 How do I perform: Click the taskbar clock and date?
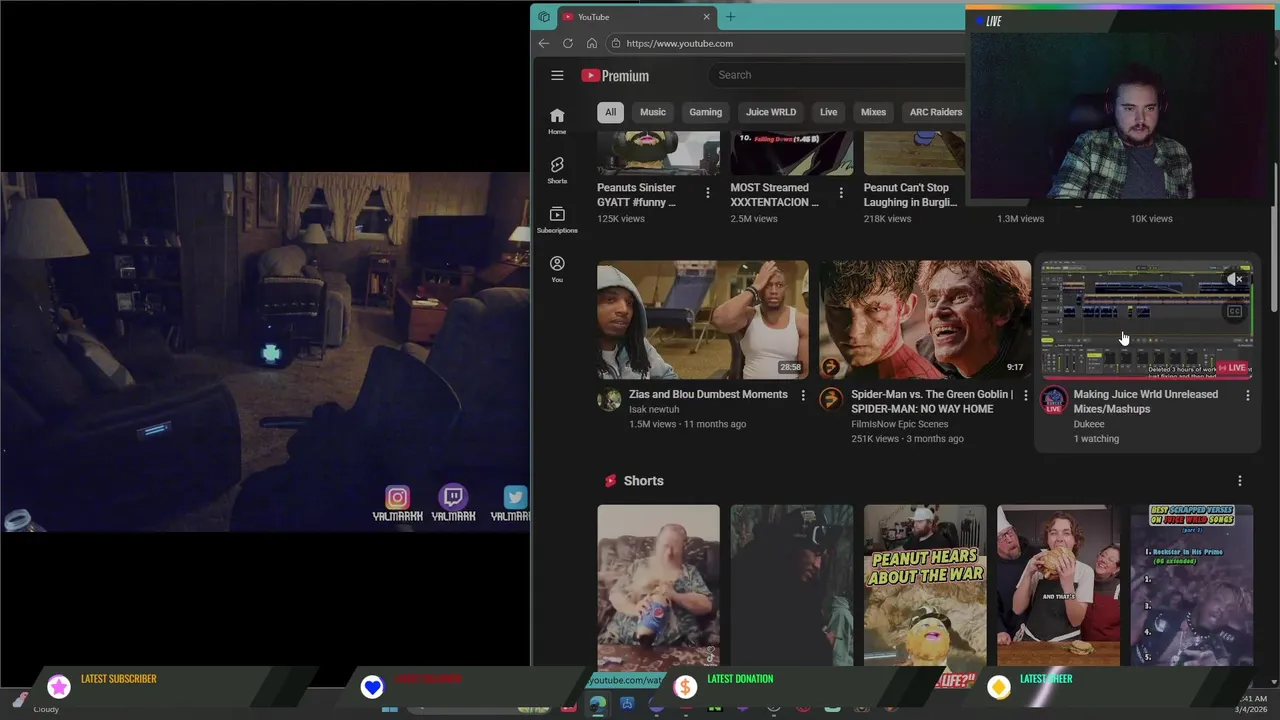coord(1253,704)
